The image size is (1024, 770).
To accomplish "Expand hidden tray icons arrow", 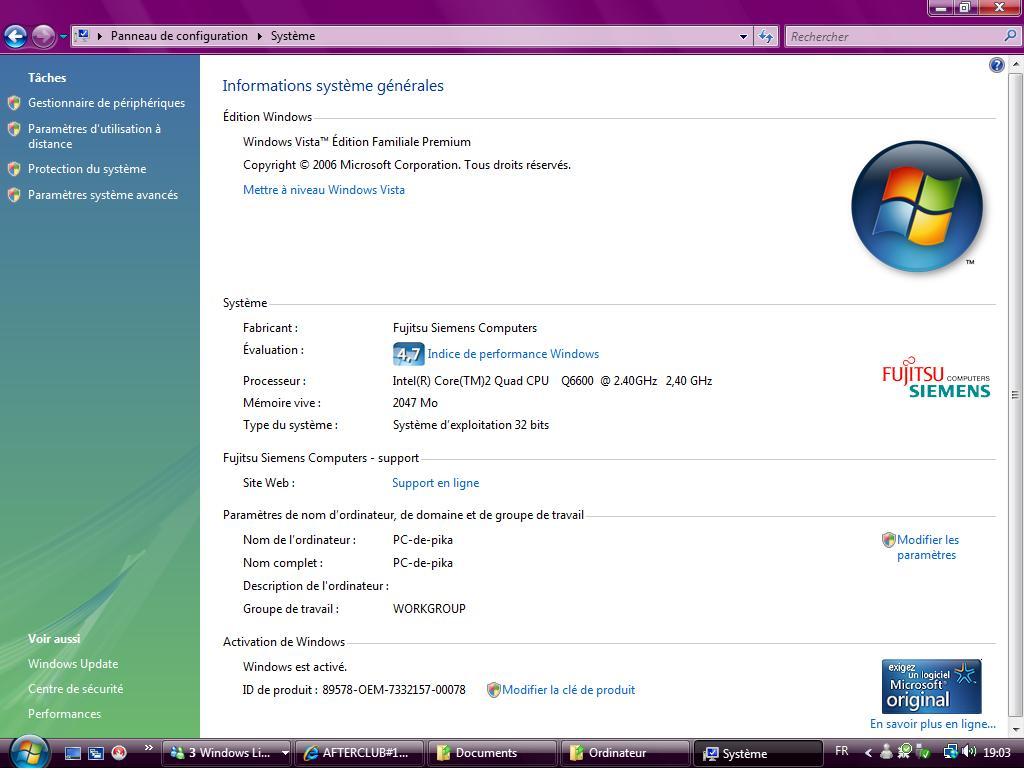I will coord(868,753).
